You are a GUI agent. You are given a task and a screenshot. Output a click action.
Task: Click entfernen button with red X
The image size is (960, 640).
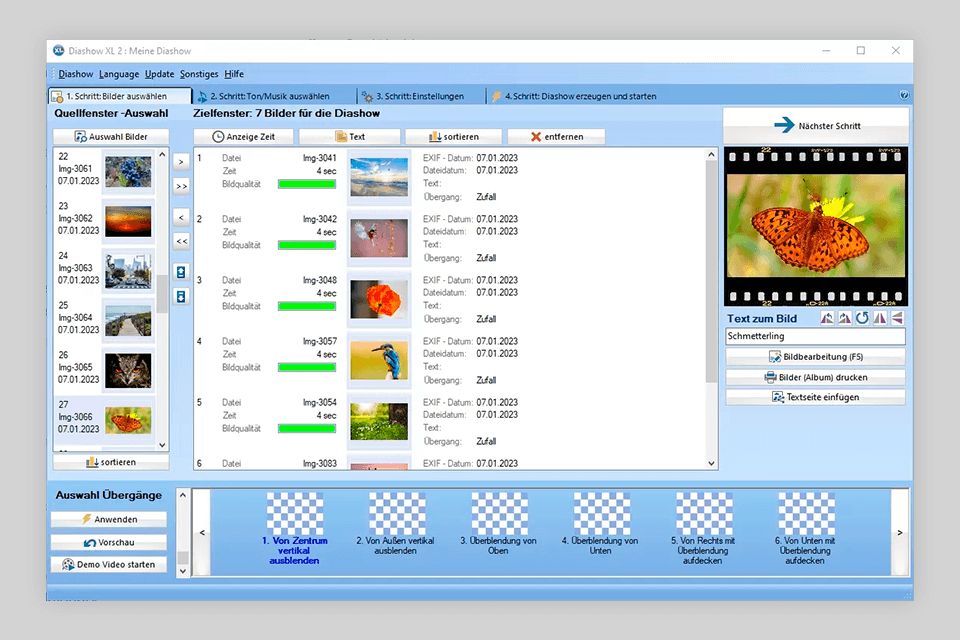pyautogui.click(x=557, y=137)
